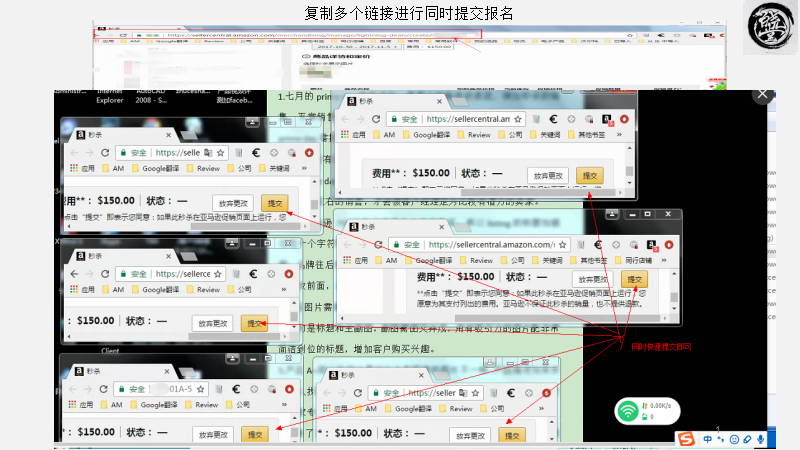Click 放弃更改 in the top-left window
800x450 pixels.
click(233, 203)
